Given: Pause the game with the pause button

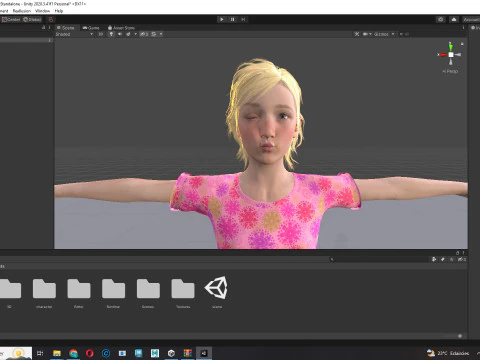Looking at the screenshot, I should (232, 19).
